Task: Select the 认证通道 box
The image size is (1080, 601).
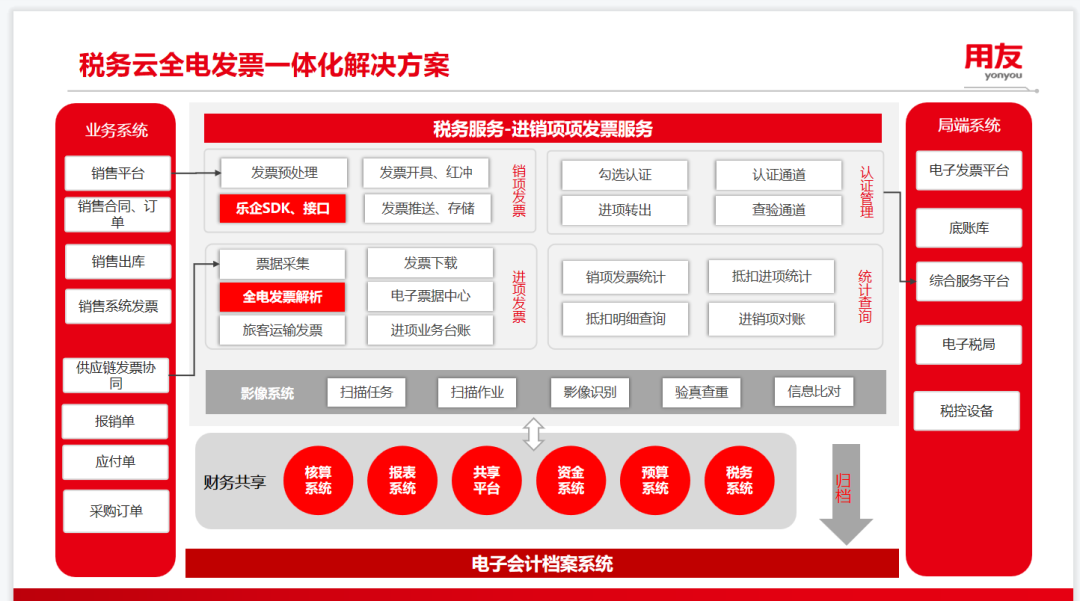Action: [779, 175]
